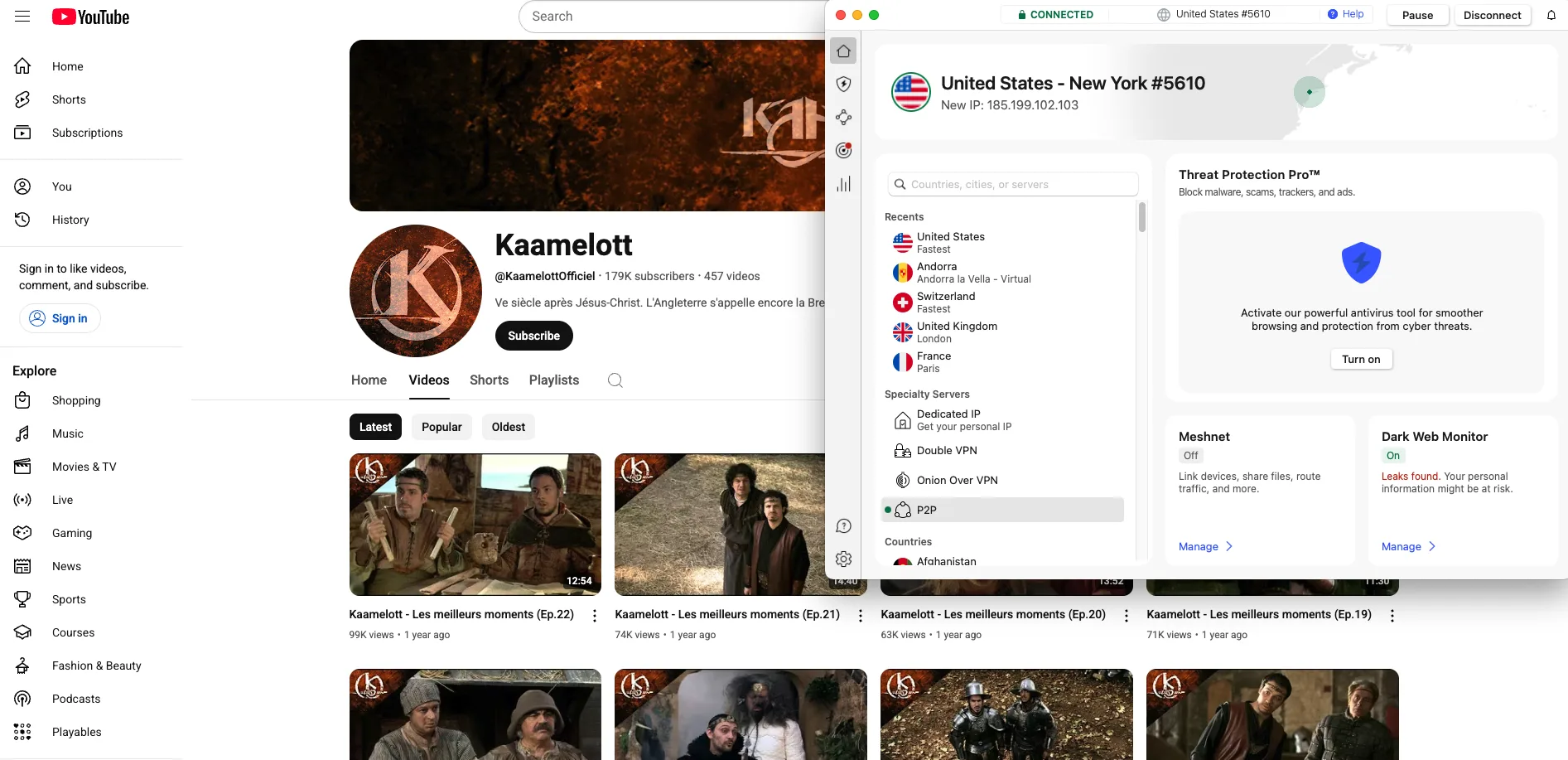Open the Dark Web Monitor target icon
Screen dimensions: 1568x760
point(843,151)
